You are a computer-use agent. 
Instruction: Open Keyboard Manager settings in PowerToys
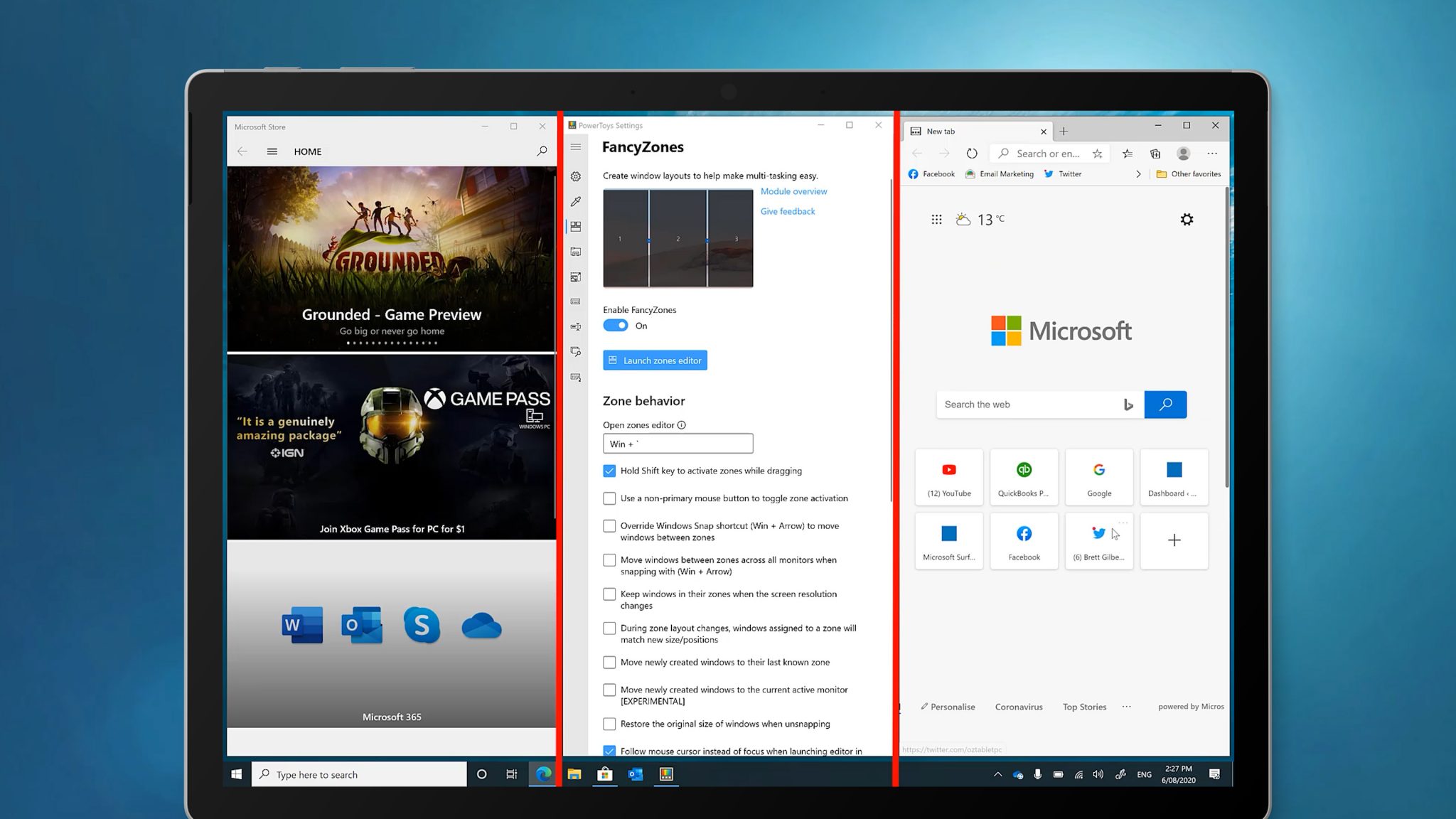tap(576, 301)
